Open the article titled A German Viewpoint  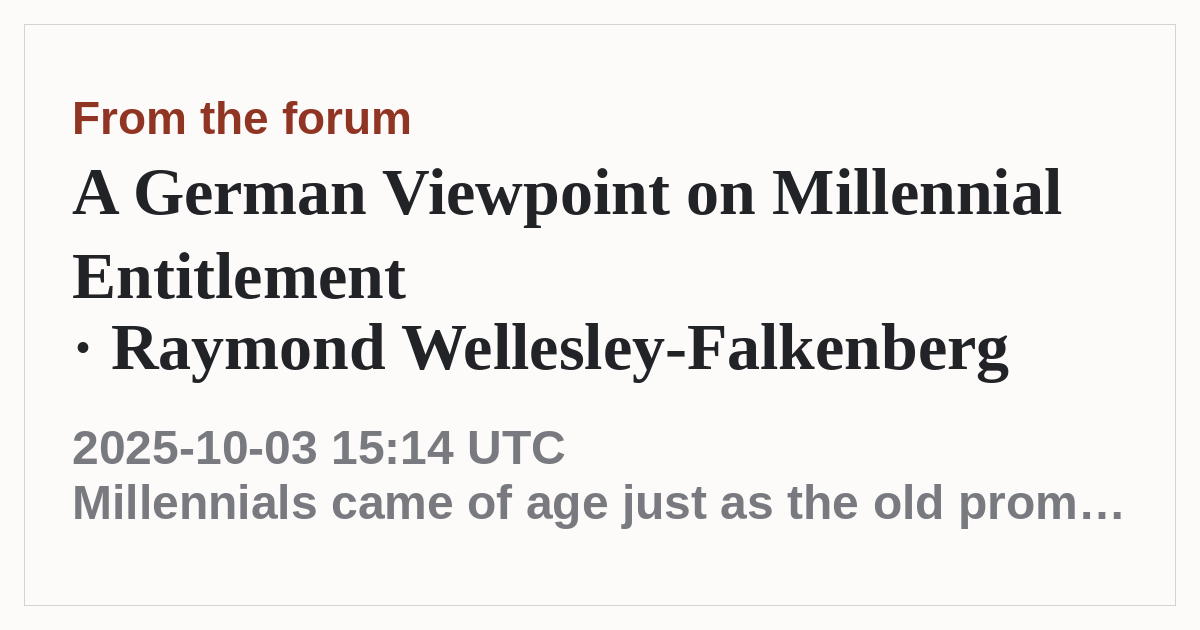pos(567,234)
